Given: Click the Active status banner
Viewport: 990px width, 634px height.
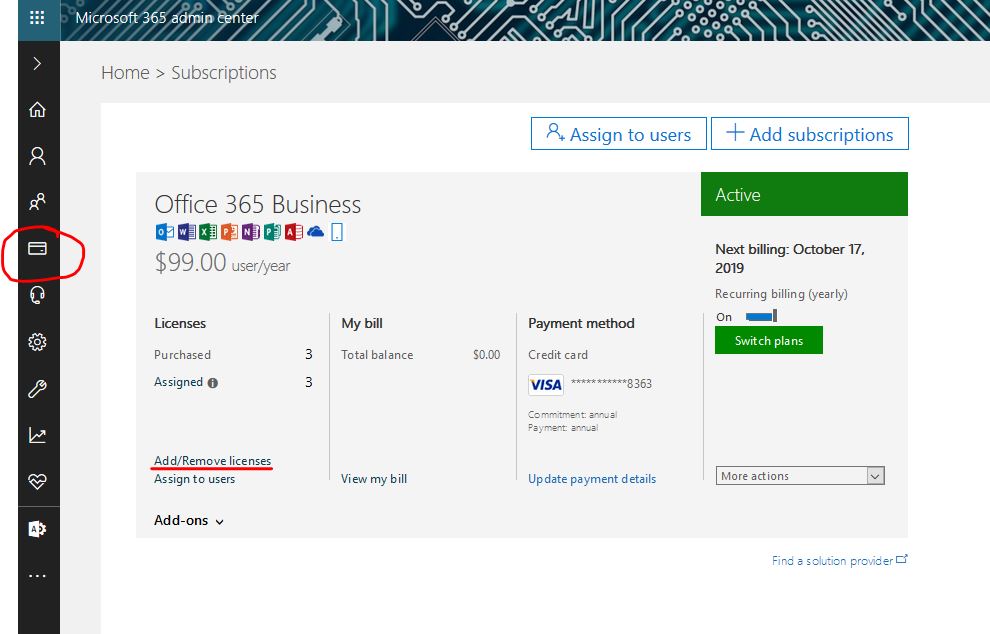Looking at the screenshot, I should tap(804, 194).
